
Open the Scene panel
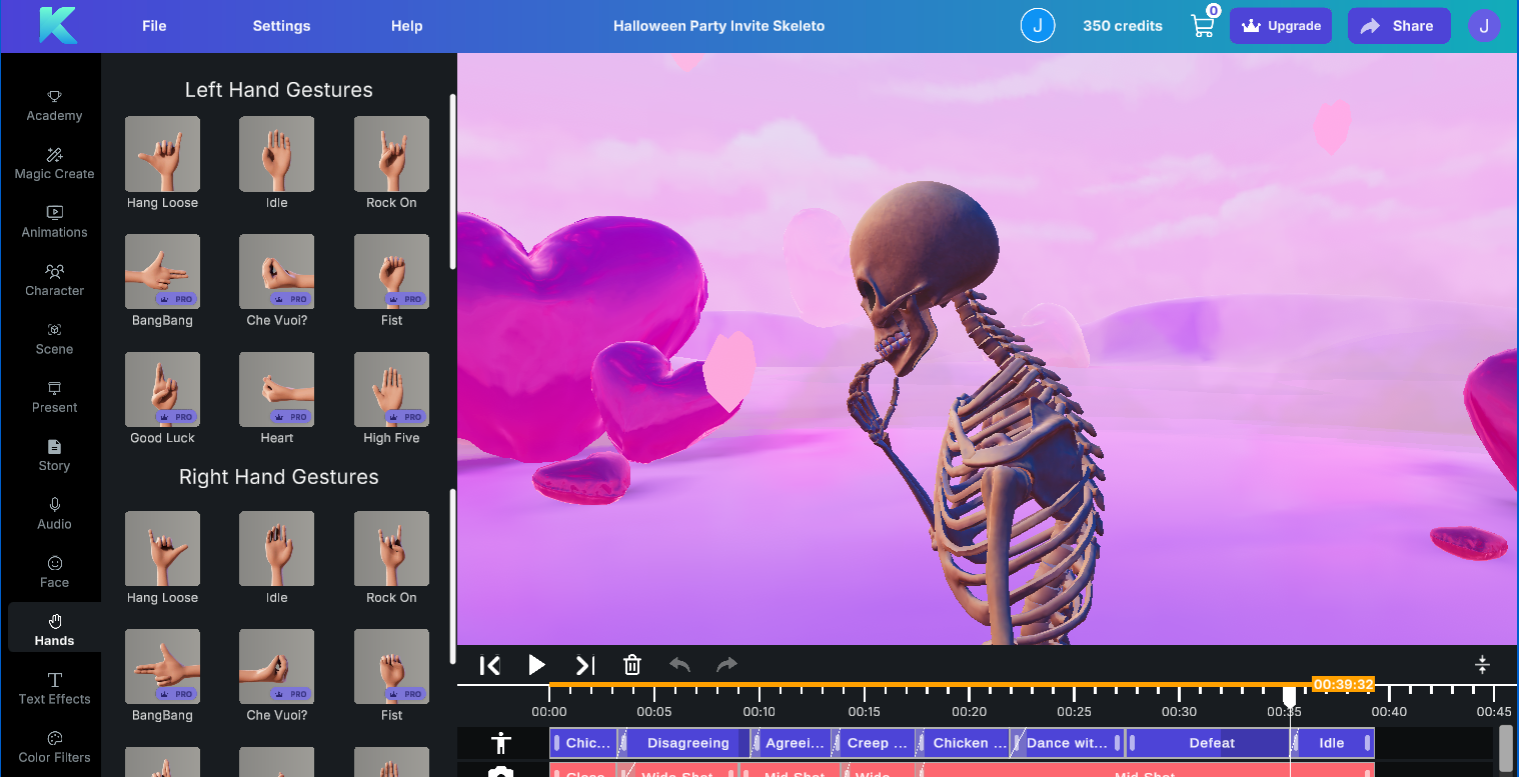coord(53,339)
